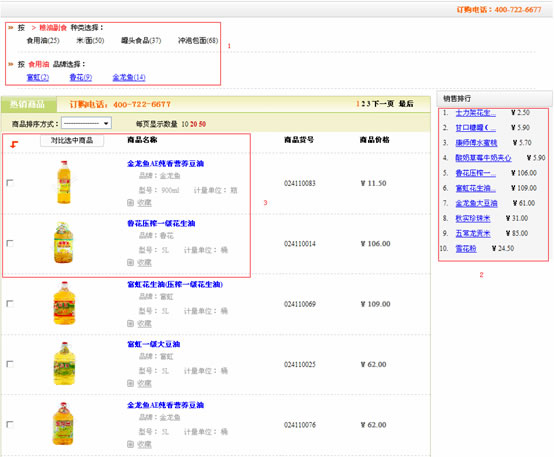Viewport: 554px width, 457px height.
Task: Filter by brand 鲁花(9)
Action: point(81,77)
